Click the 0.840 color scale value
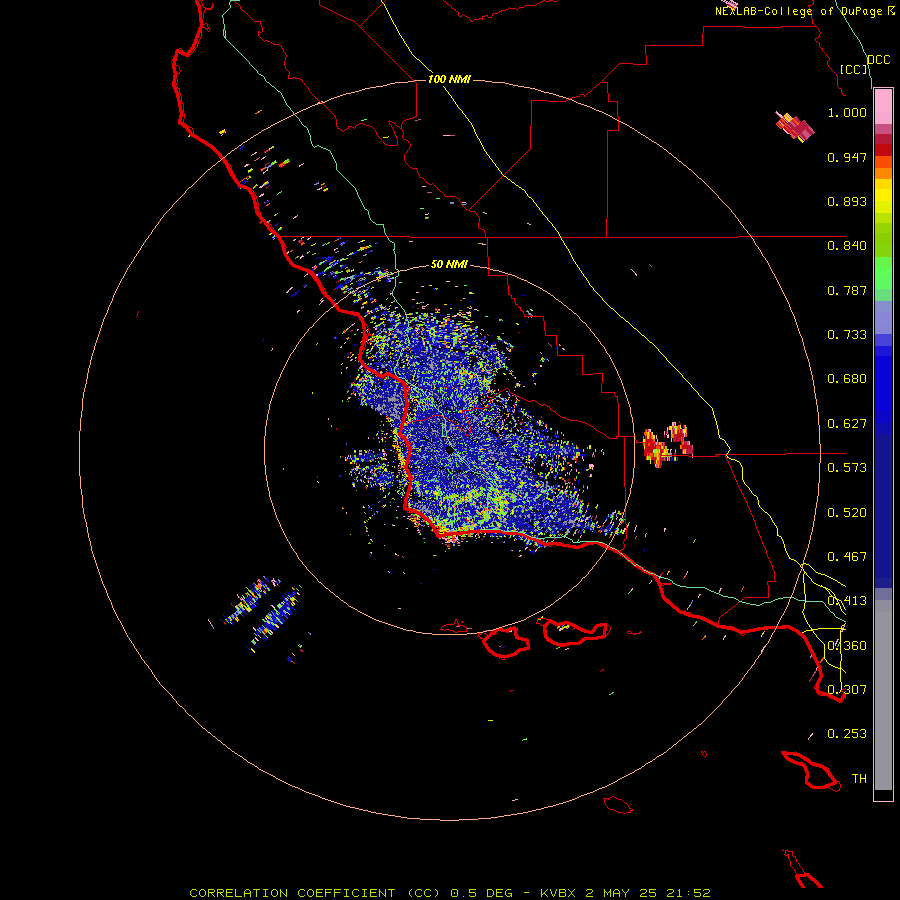Viewport: 900px width, 900px height. point(847,246)
